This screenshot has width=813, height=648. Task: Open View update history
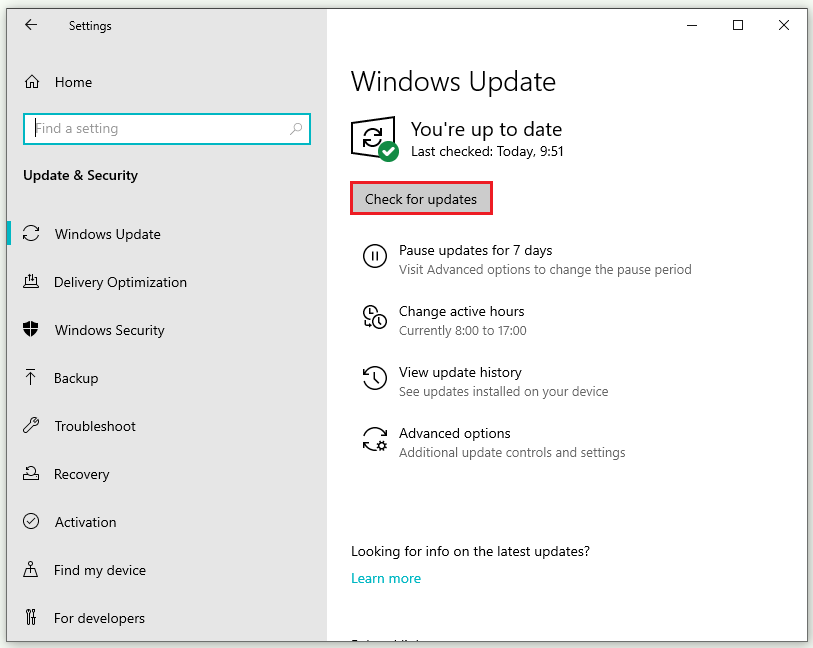click(x=460, y=372)
